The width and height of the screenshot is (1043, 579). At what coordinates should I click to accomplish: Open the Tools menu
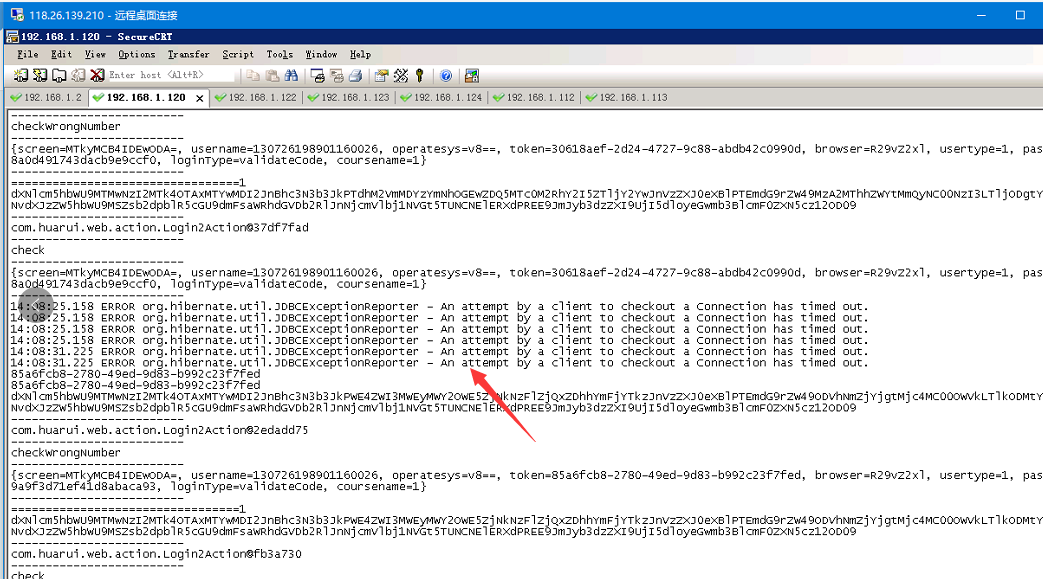(x=279, y=55)
